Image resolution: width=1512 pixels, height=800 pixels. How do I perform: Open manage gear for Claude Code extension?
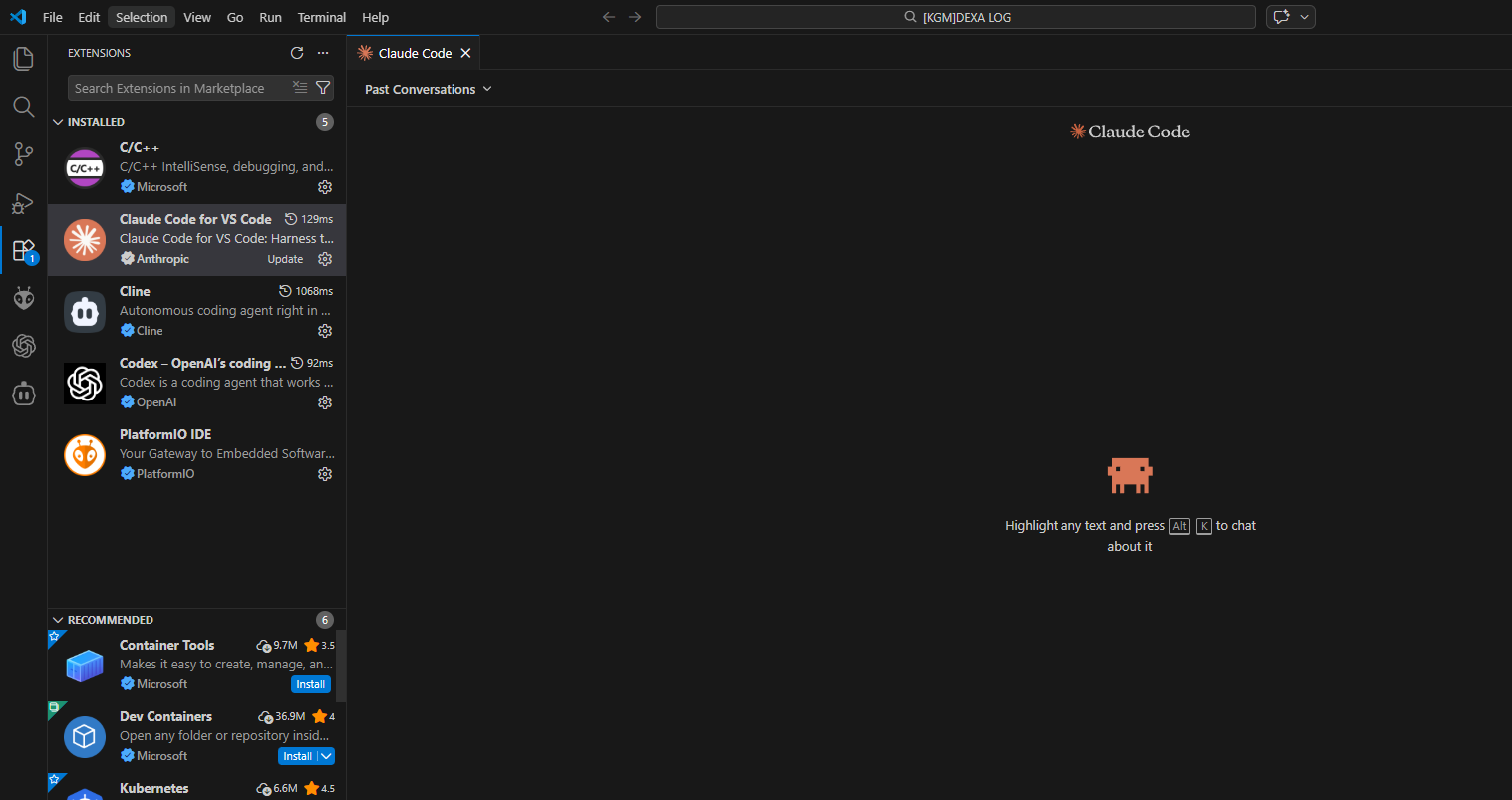coord(325,259)
